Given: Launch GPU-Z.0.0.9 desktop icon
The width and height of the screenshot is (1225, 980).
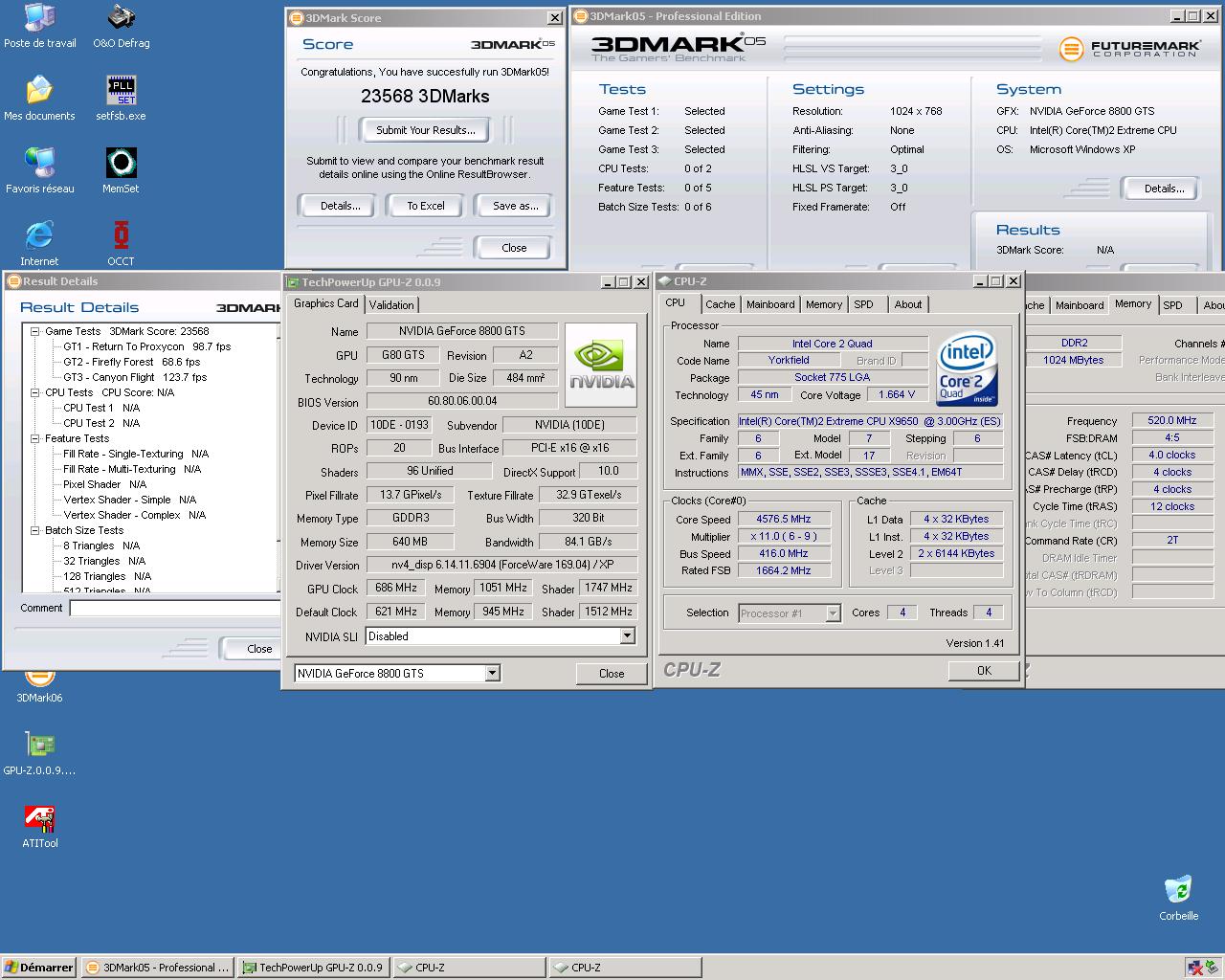Looking at the screenshot, I should [x=39, y=753].
